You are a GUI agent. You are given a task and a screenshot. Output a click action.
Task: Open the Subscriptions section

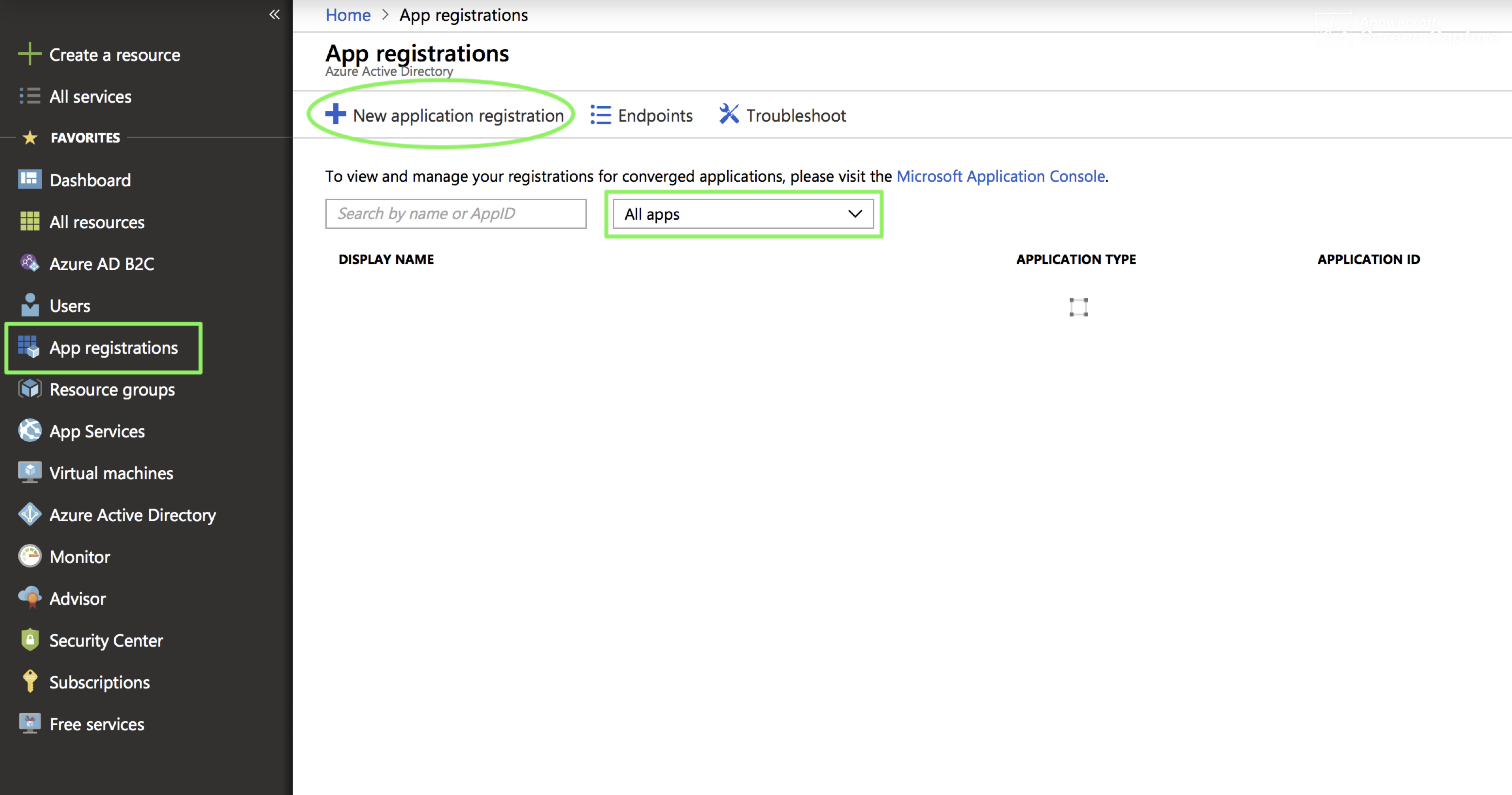[x=99, y=682]
